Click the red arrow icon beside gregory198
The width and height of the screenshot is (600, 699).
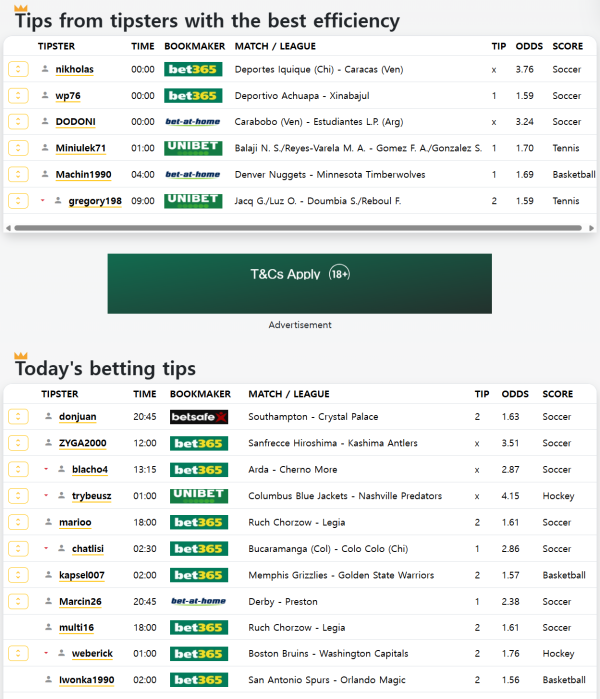[x=43, y=200]
